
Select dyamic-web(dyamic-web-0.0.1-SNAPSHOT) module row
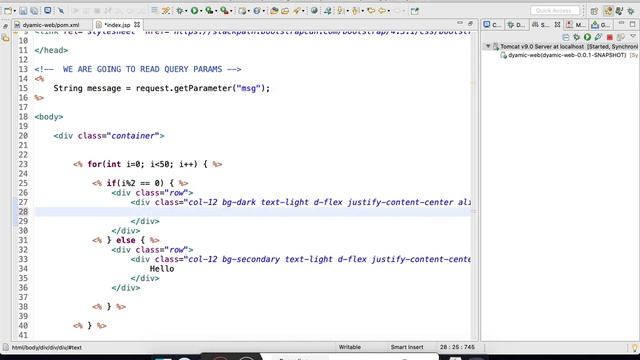569,55
